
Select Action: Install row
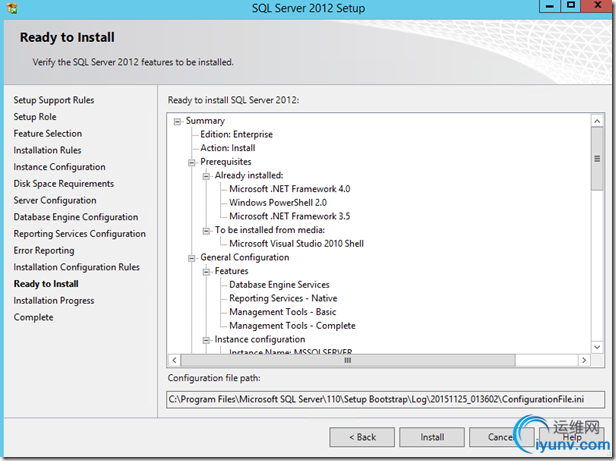coord(228,148)
